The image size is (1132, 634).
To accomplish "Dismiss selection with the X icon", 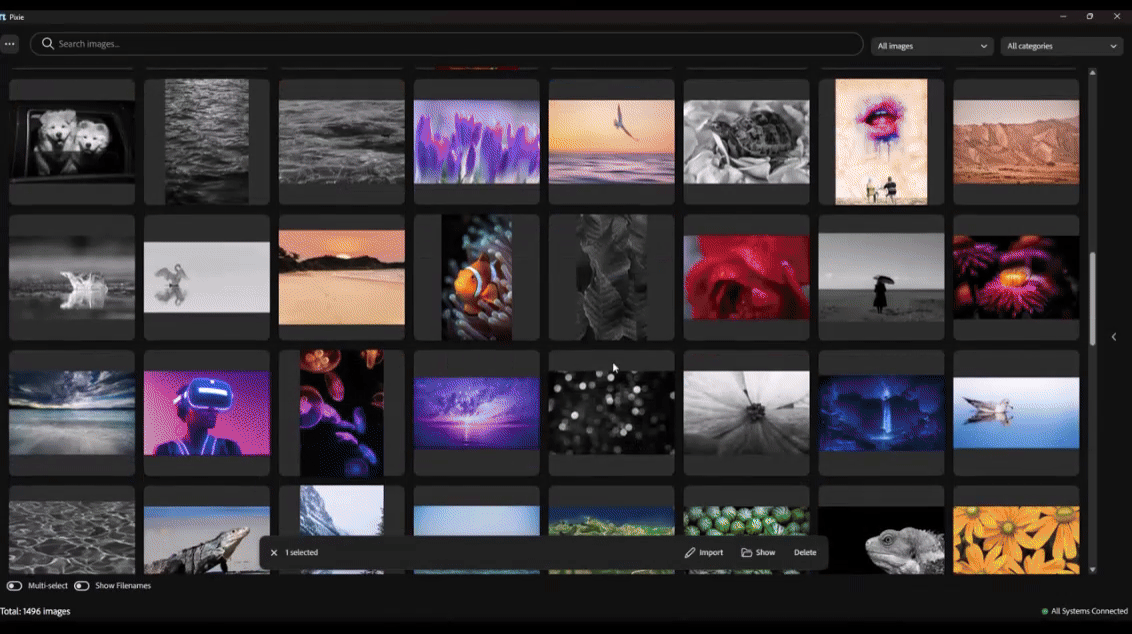I will (x=274, y=553).
